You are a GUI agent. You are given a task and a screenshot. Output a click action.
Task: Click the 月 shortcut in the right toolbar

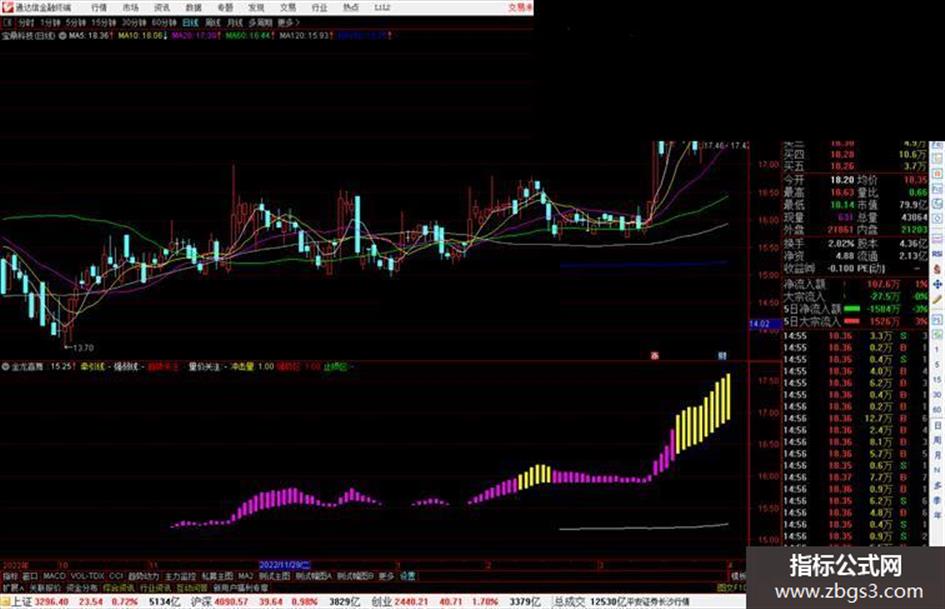(x=937, y=455)
